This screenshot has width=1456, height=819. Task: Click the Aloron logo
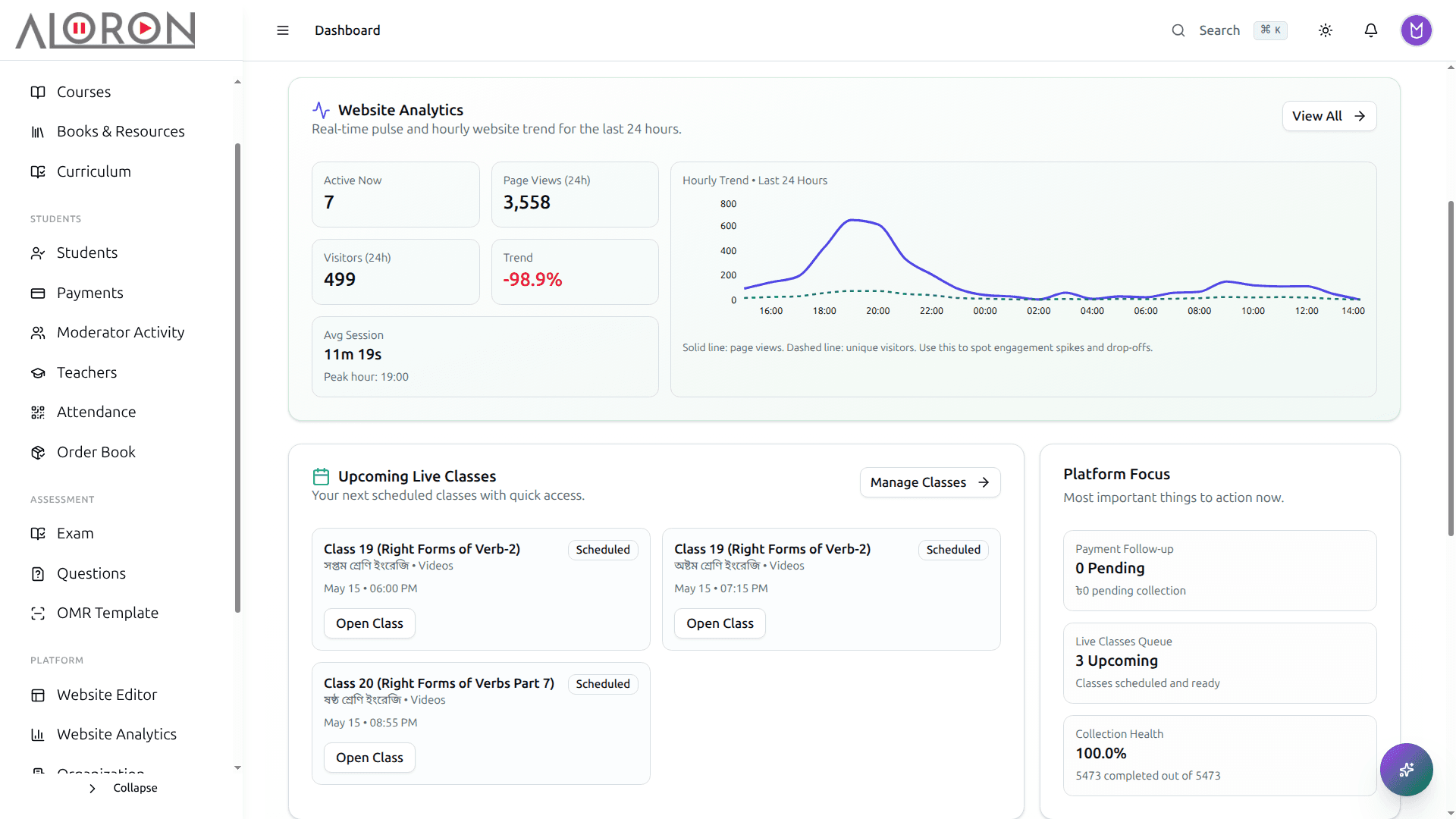[x=105, y=30]
